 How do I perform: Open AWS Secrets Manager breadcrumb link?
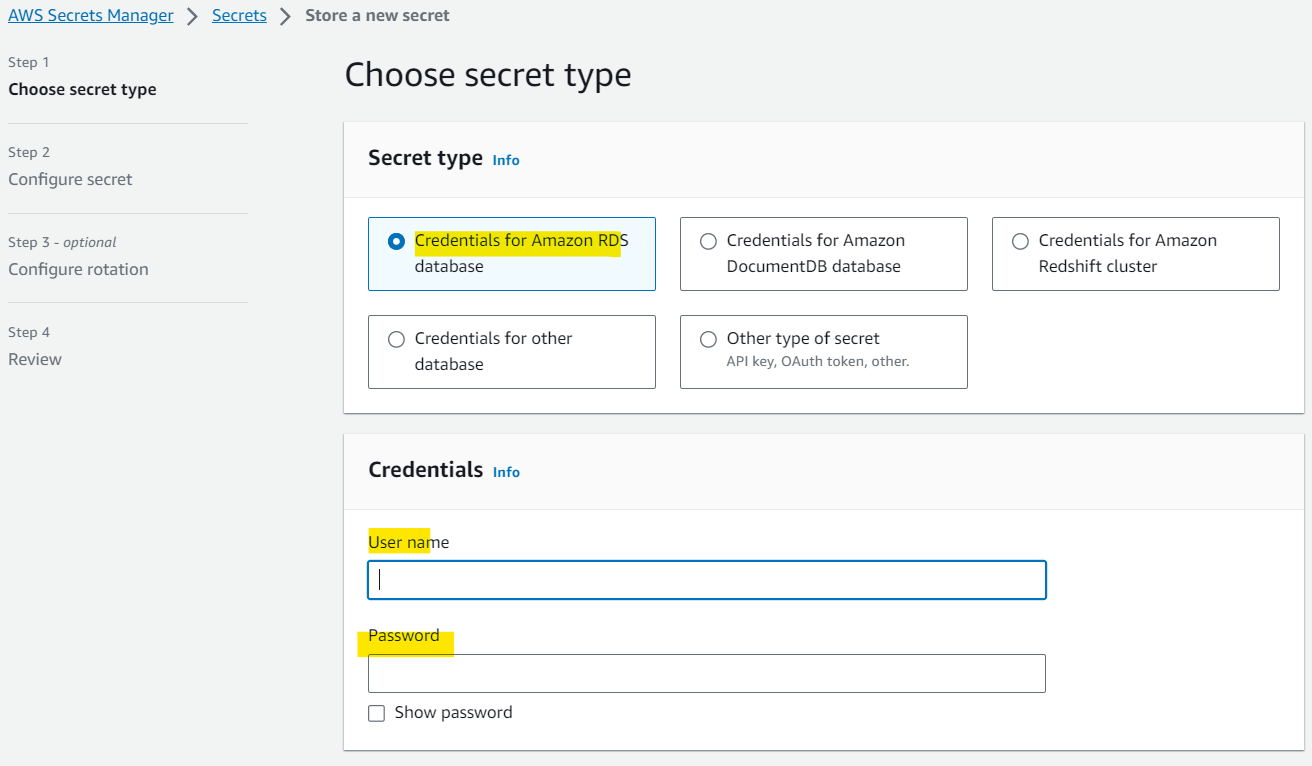91,16
